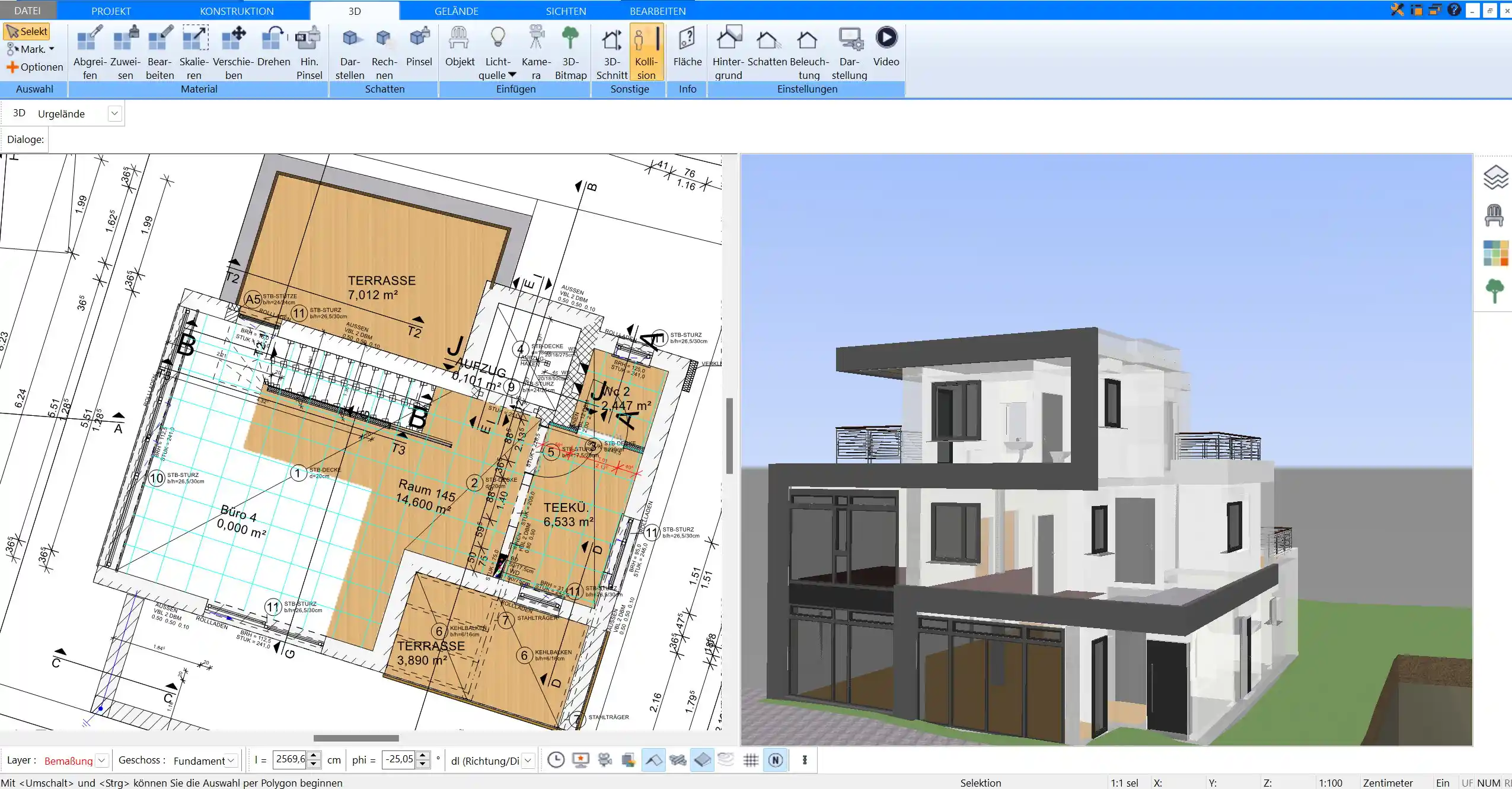Open the Geschoss Fundament dropdown
The image size is (1512, 789).
click(232, 761)
